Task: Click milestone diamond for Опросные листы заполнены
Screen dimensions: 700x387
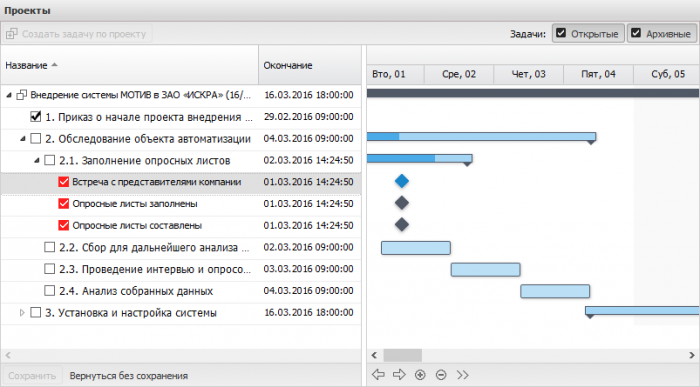Action: pos(402,203)
